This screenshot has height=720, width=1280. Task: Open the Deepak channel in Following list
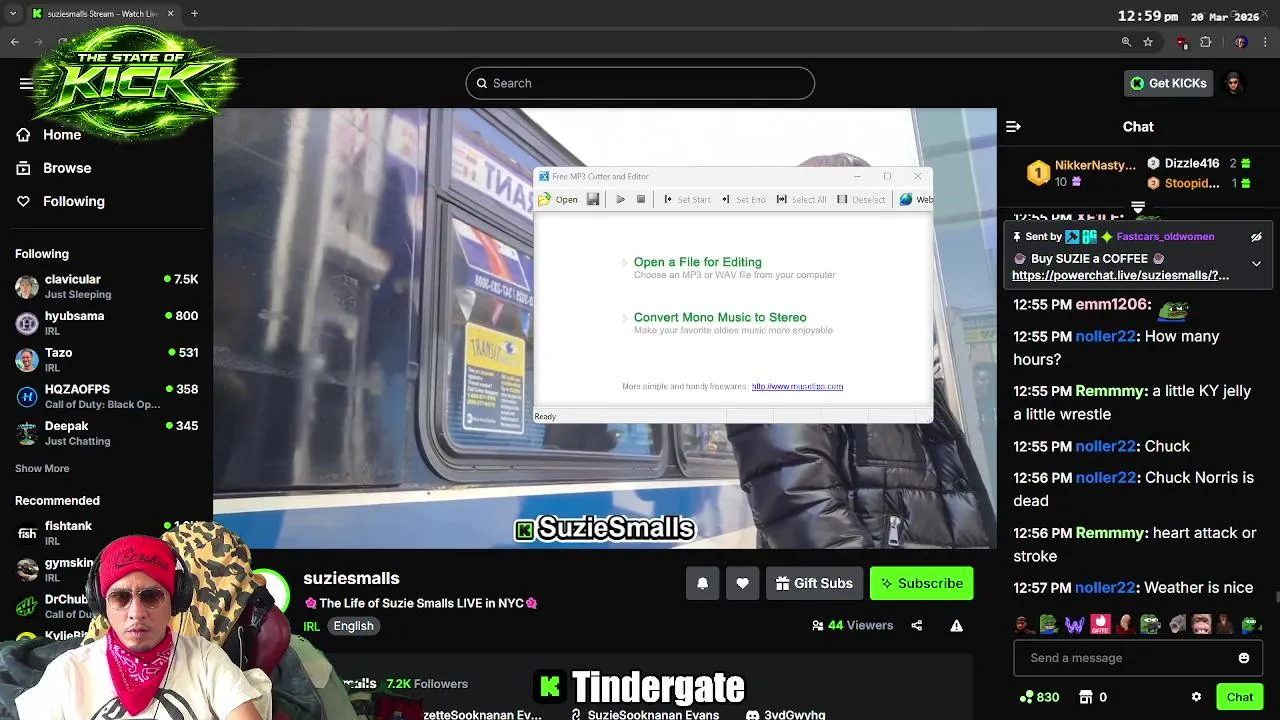[106, 433]
